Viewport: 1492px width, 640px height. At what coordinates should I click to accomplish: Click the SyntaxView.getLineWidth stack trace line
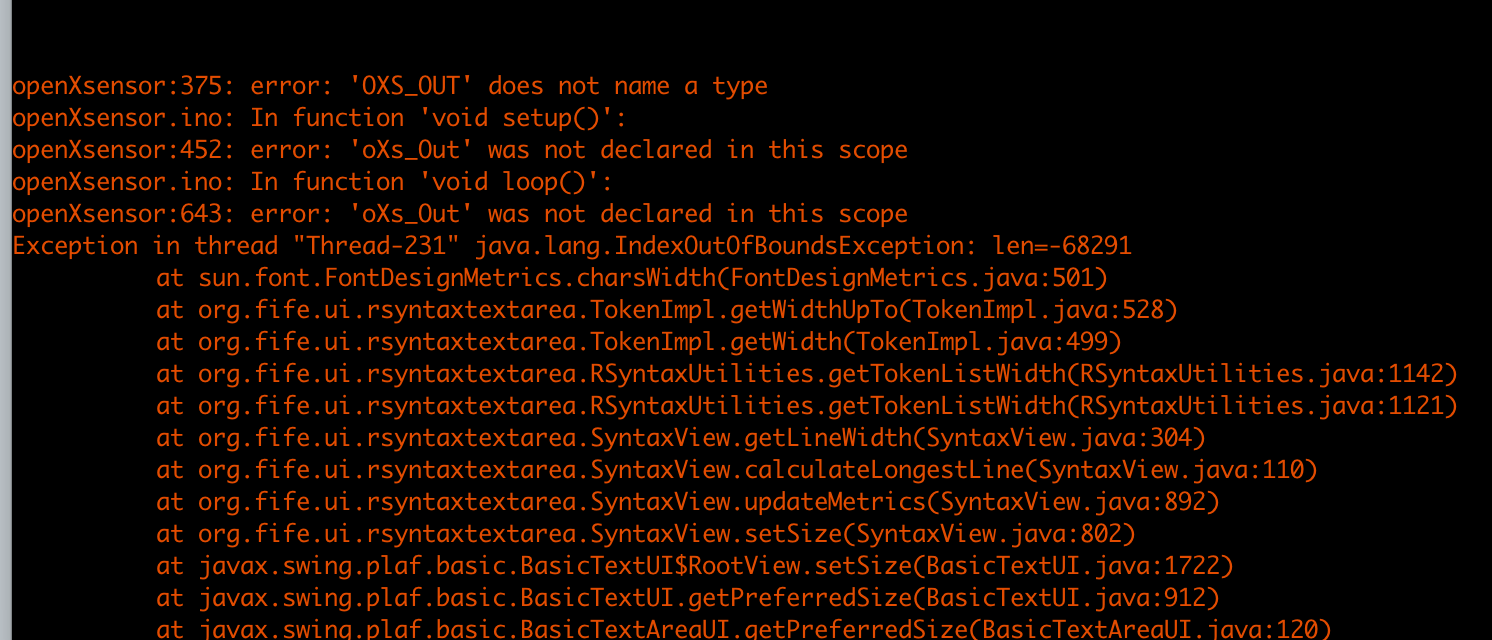[681, 438]
